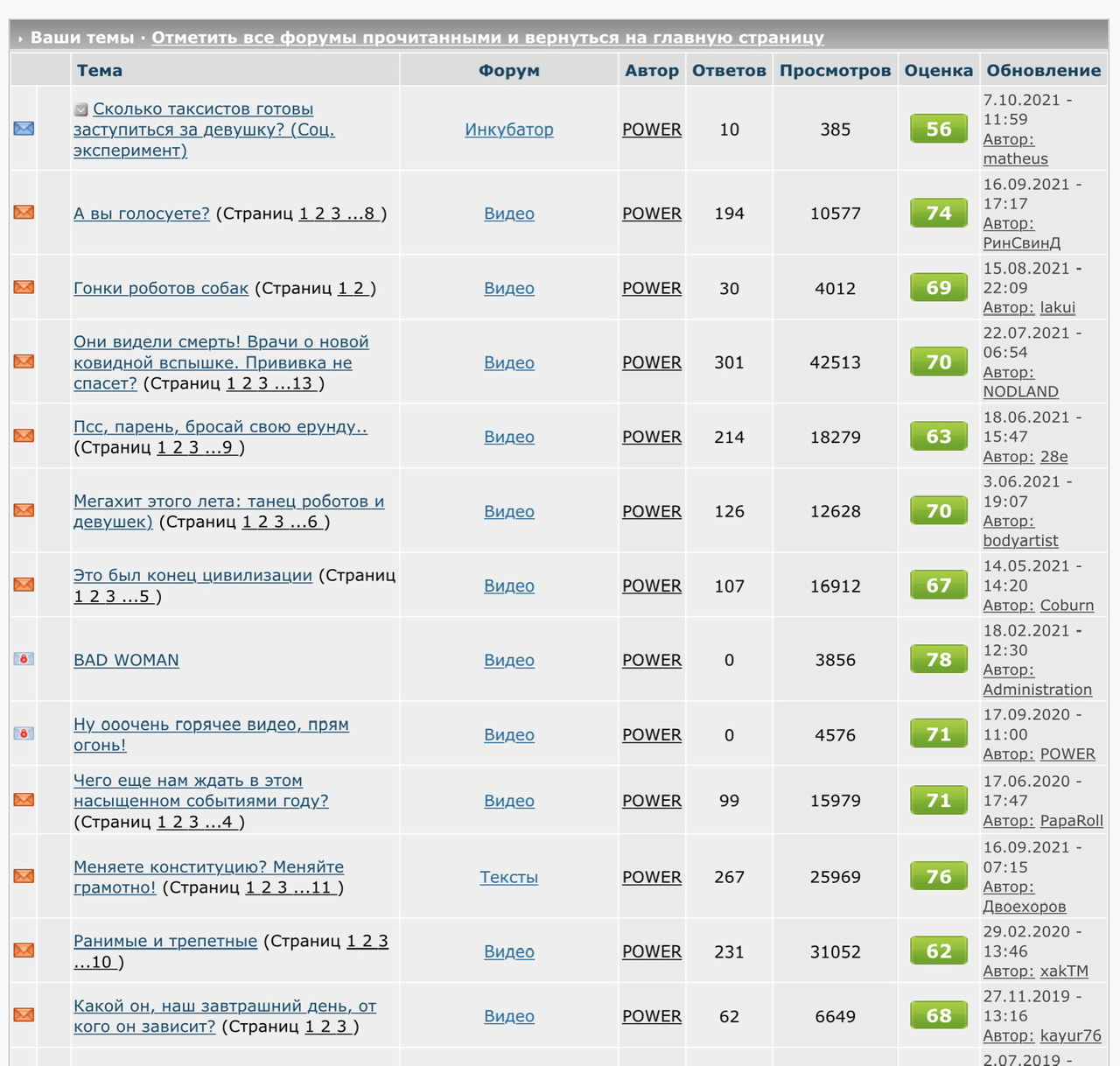The width and height of the screenshot is (1120, 1066).
Task: Click the envelope icon beside 'Они видели смерть!' topic
Action: tap(24, 361)
